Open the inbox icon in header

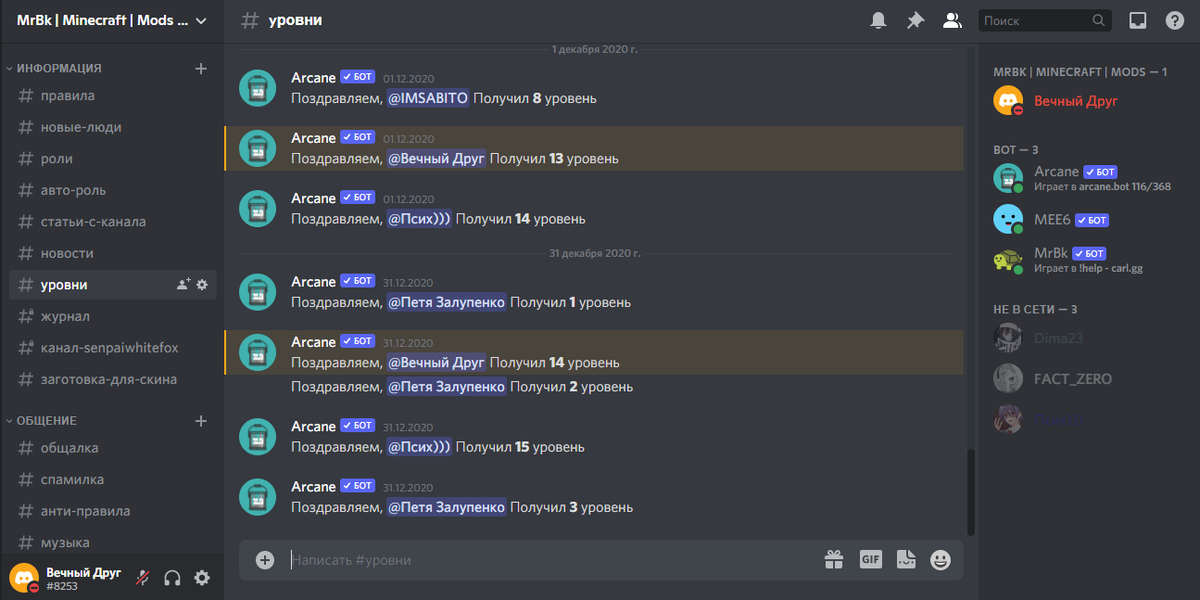click(1137, 20)
